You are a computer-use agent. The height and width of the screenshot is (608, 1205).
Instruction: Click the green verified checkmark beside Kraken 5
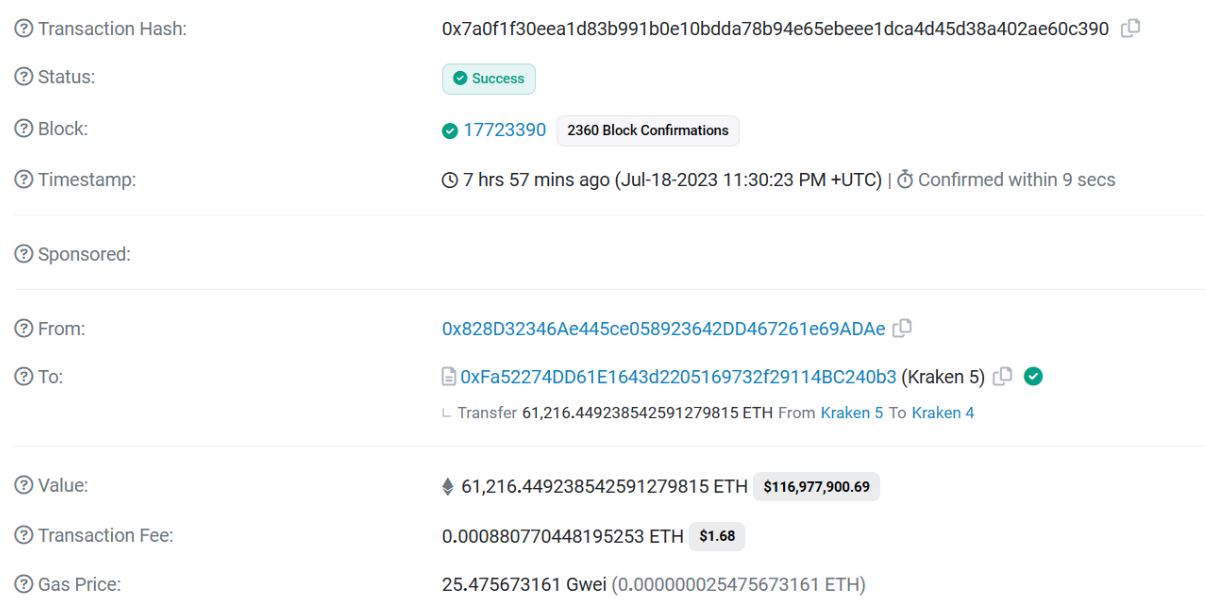point(1034,377)
